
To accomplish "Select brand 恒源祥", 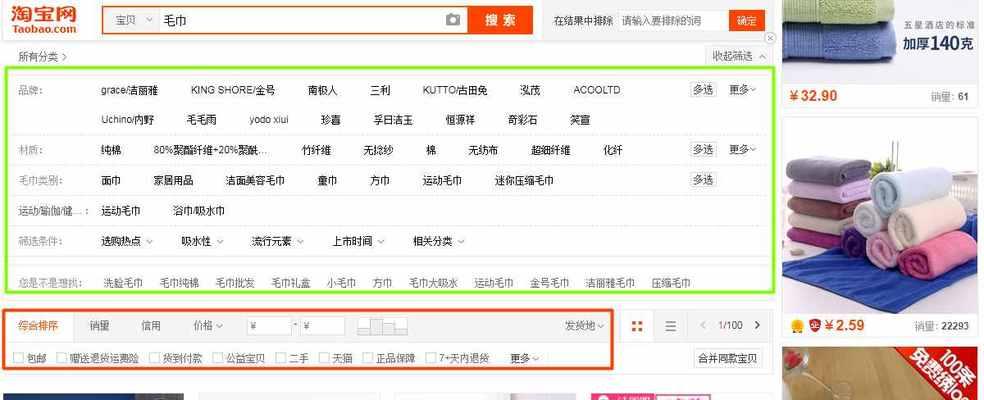I will coord(460,120).
